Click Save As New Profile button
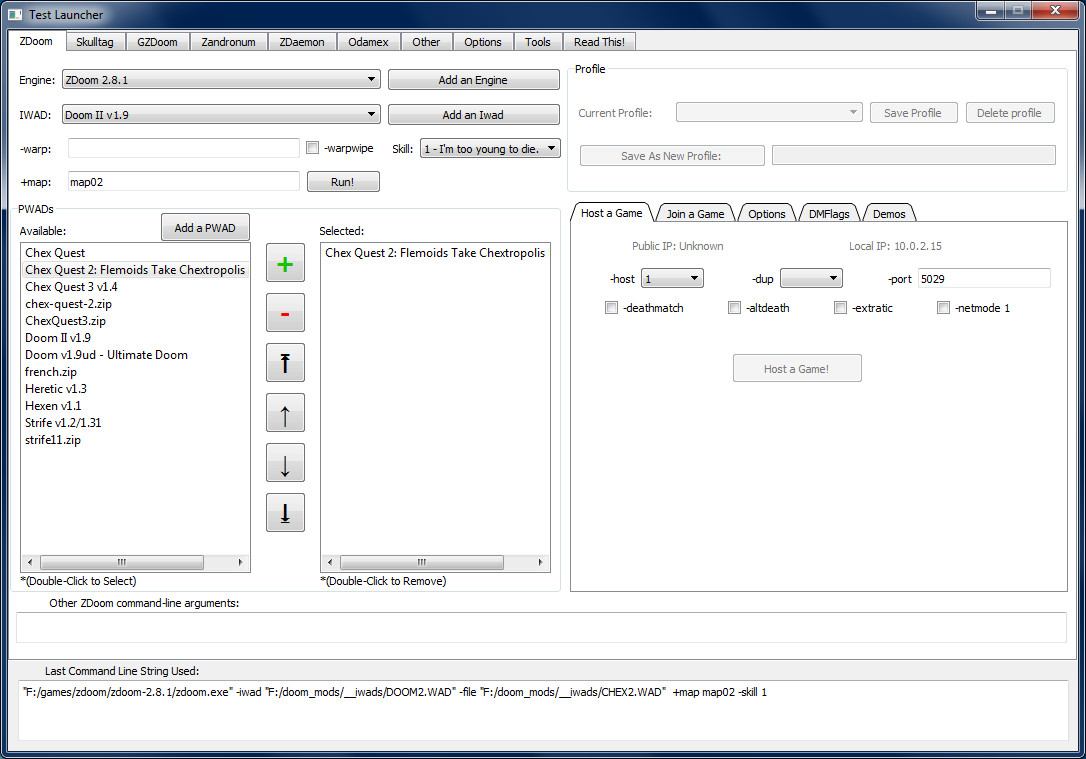The image size is (1086, 759). click(x=672, y=155)
